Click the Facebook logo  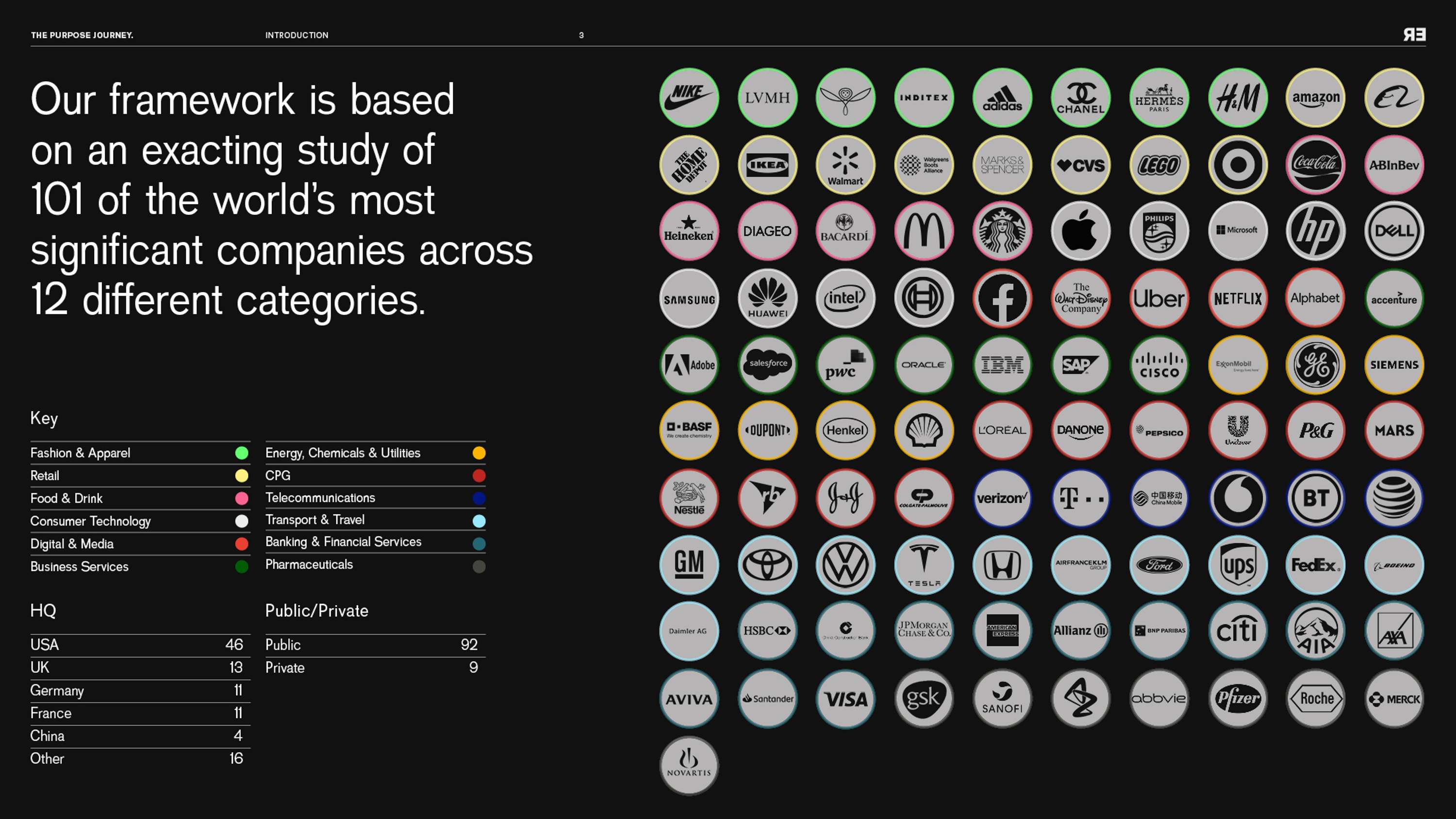click(x=1002, y=298)
